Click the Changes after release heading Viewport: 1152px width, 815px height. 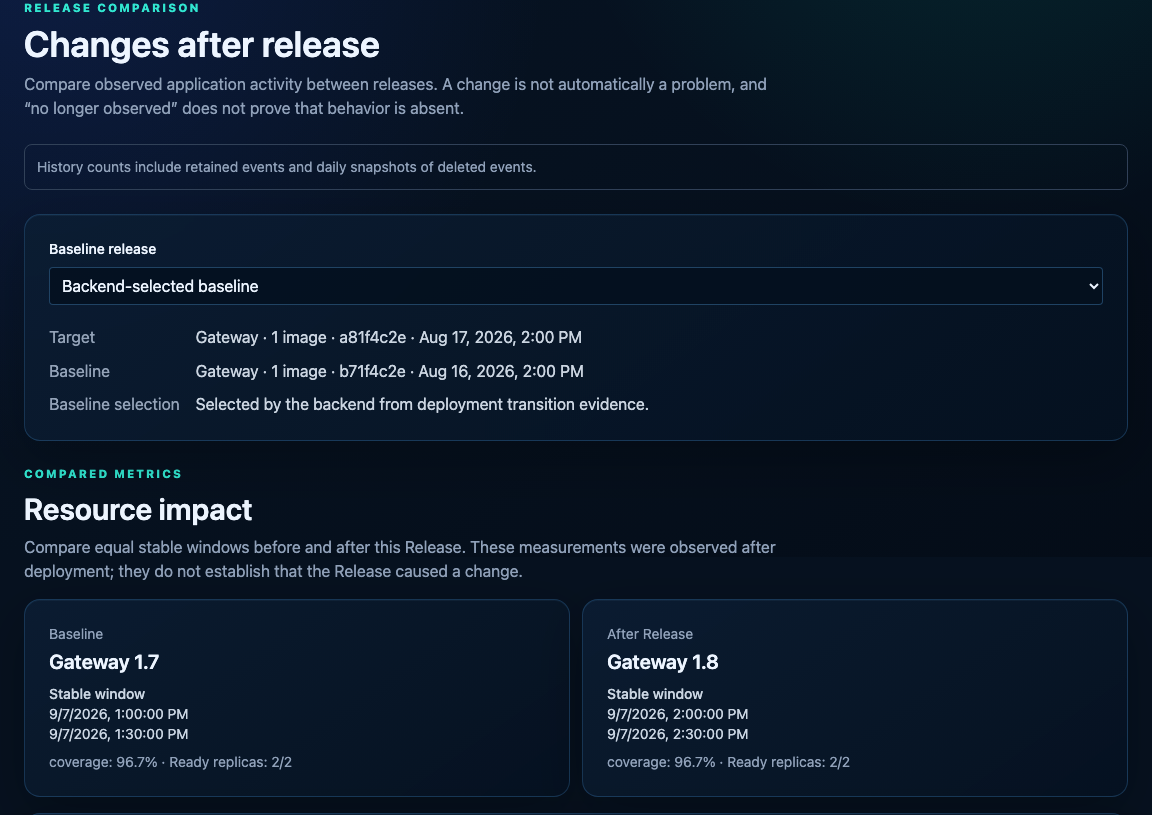click(201, 45)
